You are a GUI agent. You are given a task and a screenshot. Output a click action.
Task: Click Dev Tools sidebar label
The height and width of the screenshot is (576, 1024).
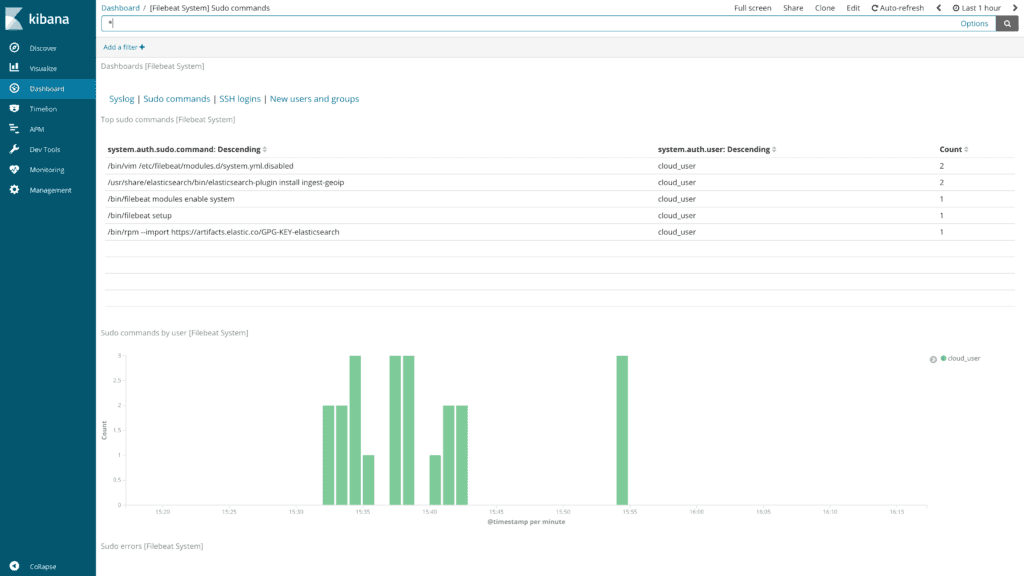[44, 150]
